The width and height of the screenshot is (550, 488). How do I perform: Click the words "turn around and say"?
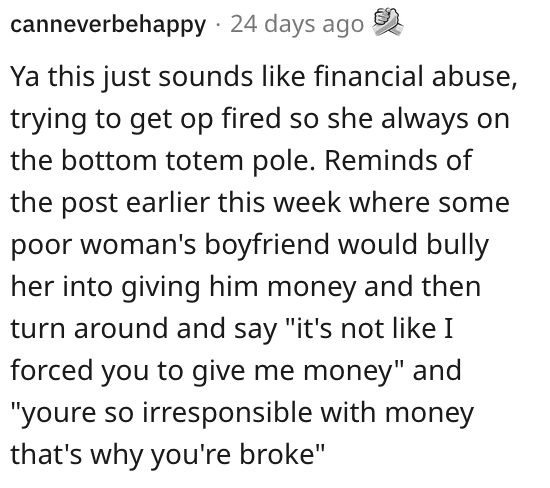tap(144, 329)
